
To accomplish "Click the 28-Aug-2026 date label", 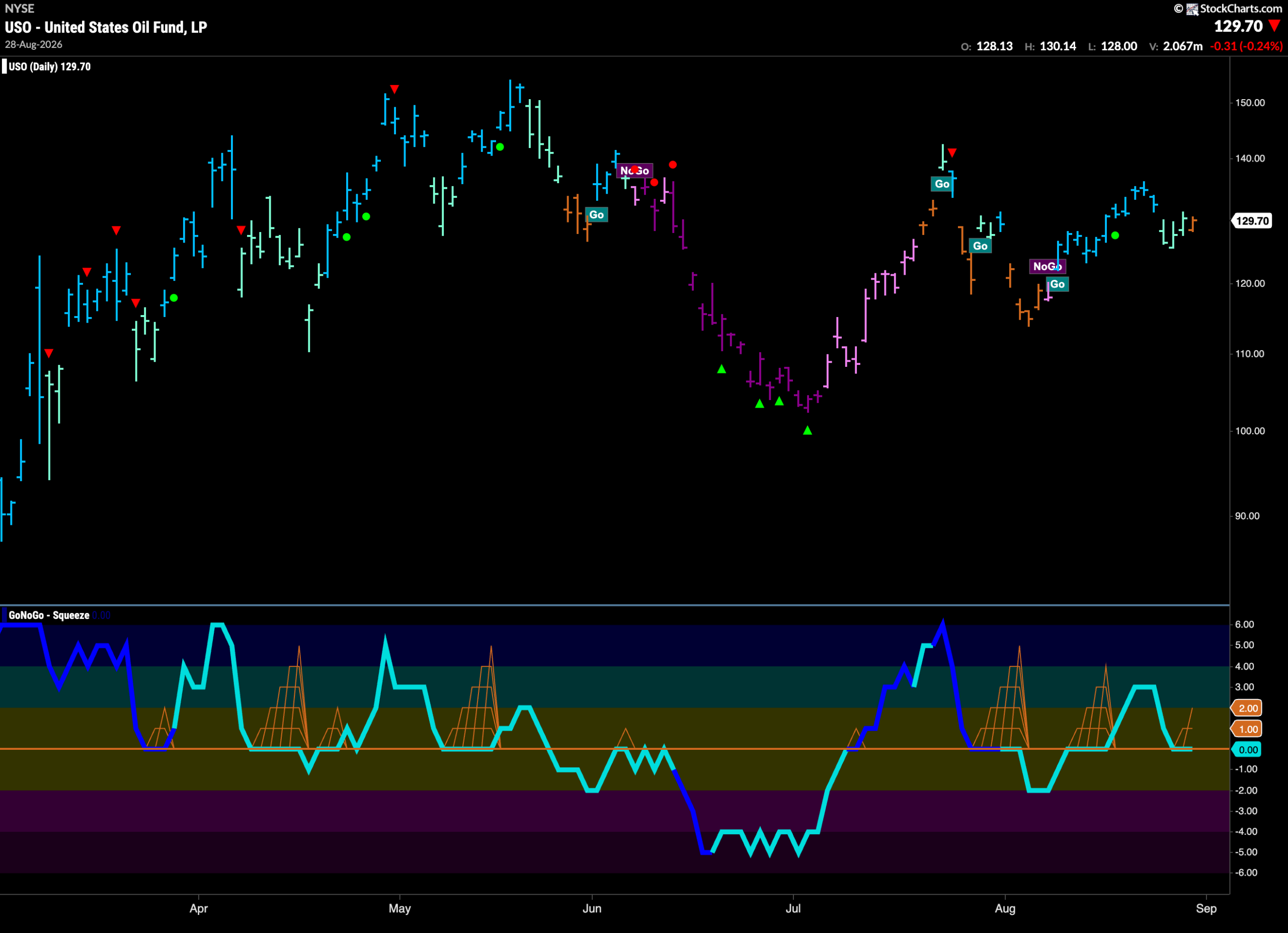I will coord(34,44).
